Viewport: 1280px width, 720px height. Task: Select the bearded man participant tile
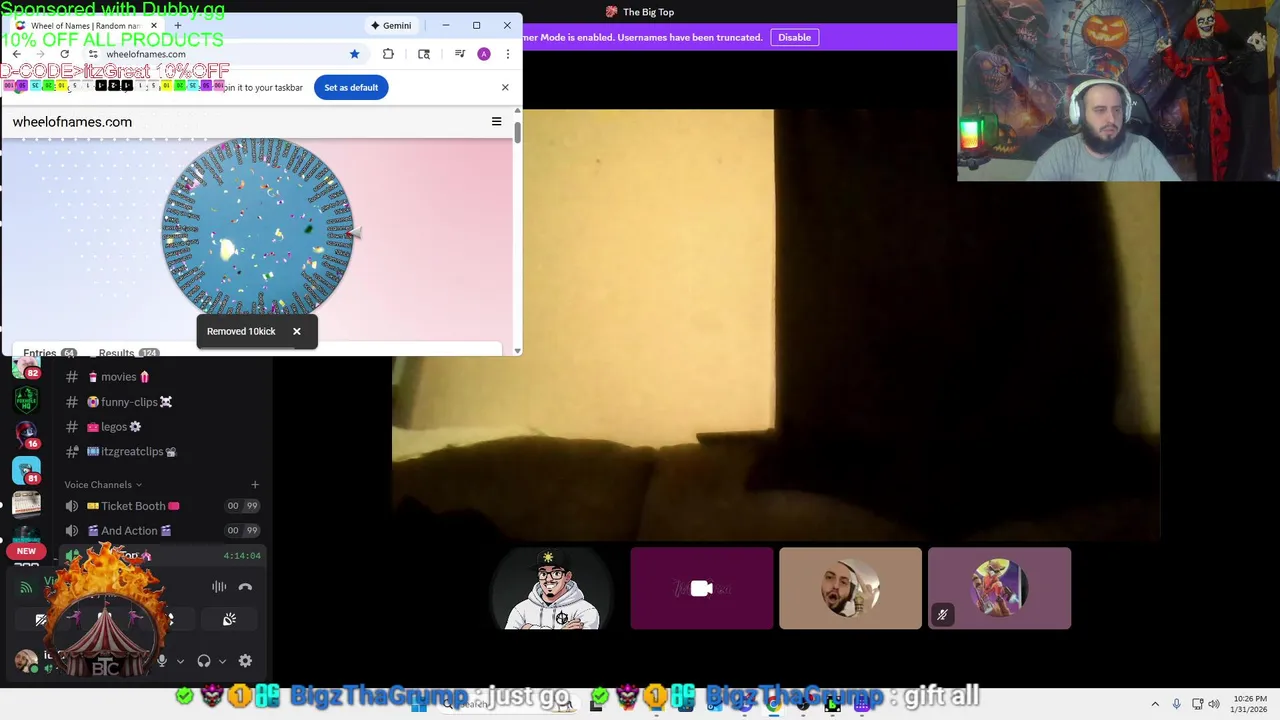pos(850,588)
